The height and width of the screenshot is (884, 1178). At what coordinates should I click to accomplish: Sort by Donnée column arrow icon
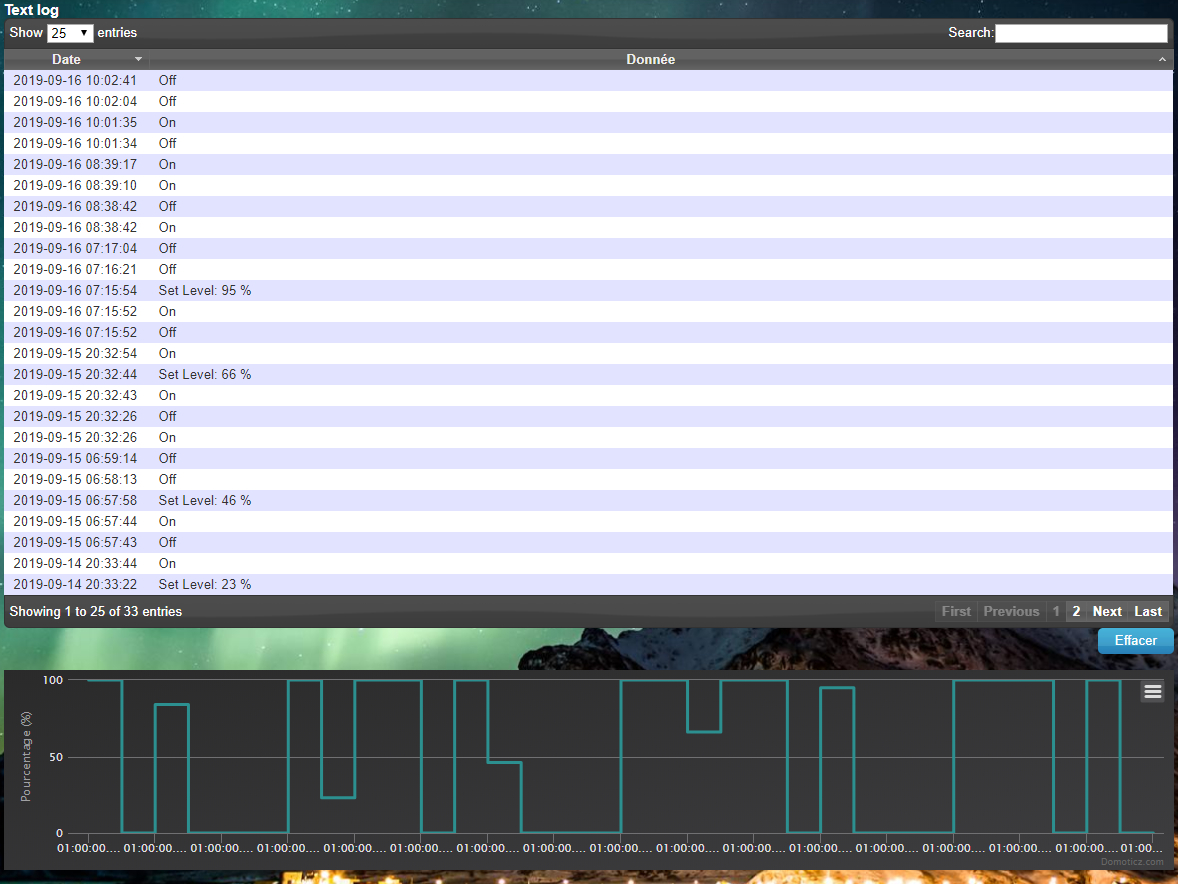click(x=1162, y=60)
